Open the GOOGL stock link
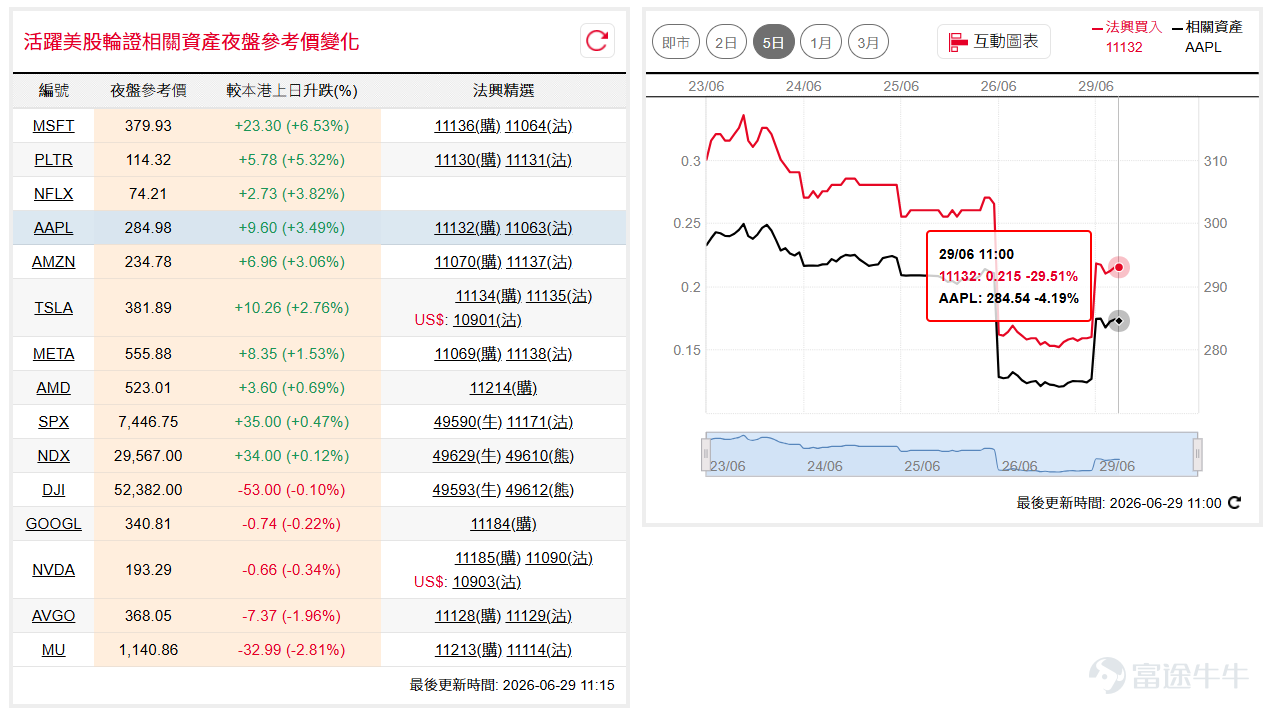The height and width of the screenshot is (712, 1269). (x=54, y=524)
